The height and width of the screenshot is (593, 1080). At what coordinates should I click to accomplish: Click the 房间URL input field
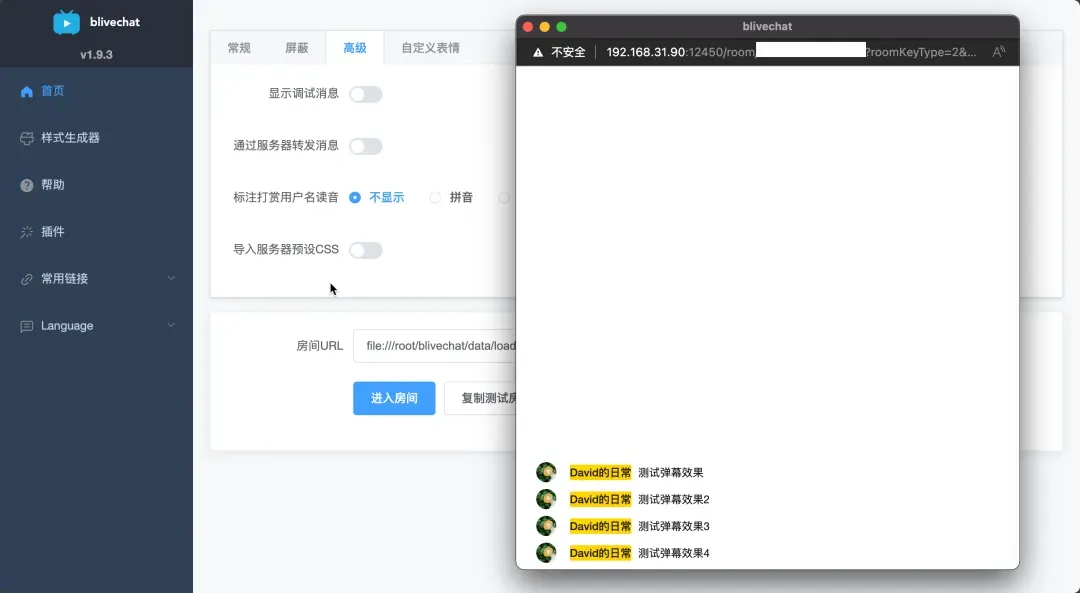(x=435, y=346)
